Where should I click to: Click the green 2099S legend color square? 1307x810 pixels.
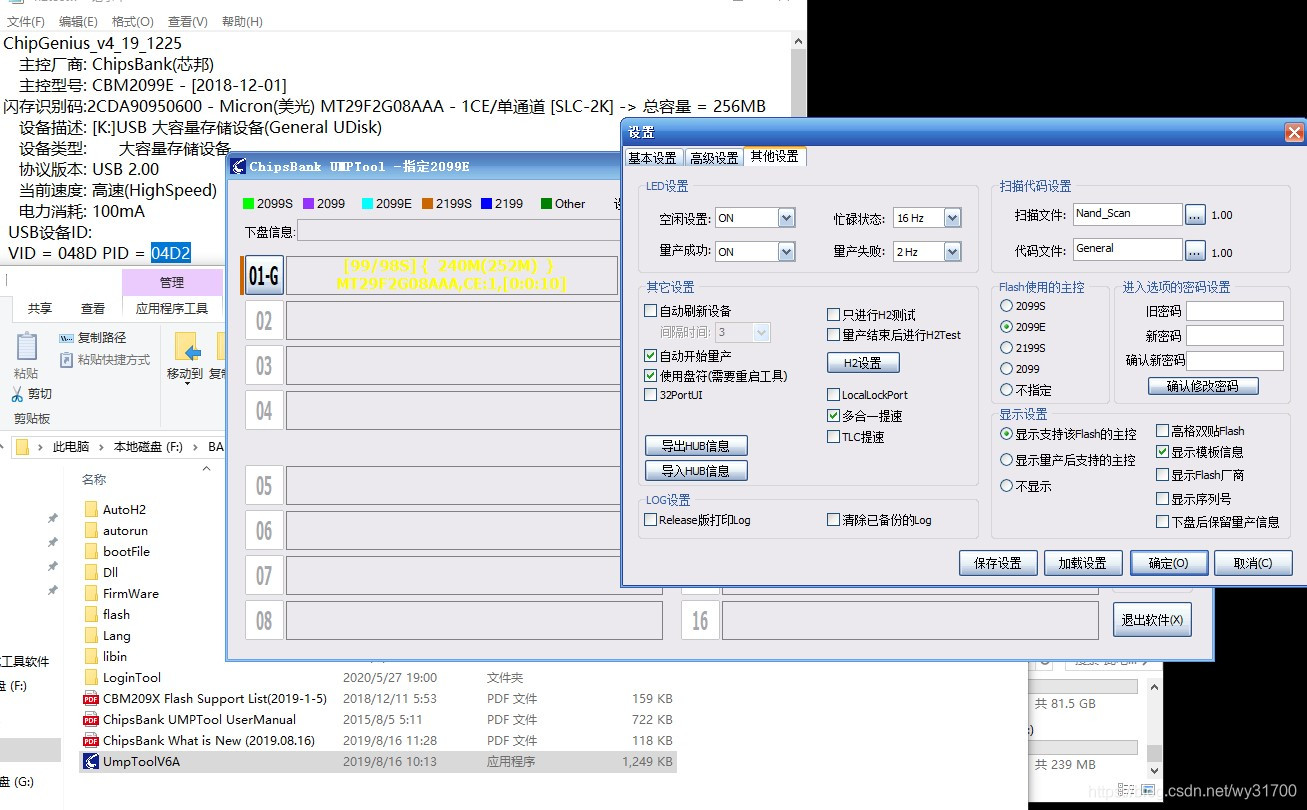248,203
